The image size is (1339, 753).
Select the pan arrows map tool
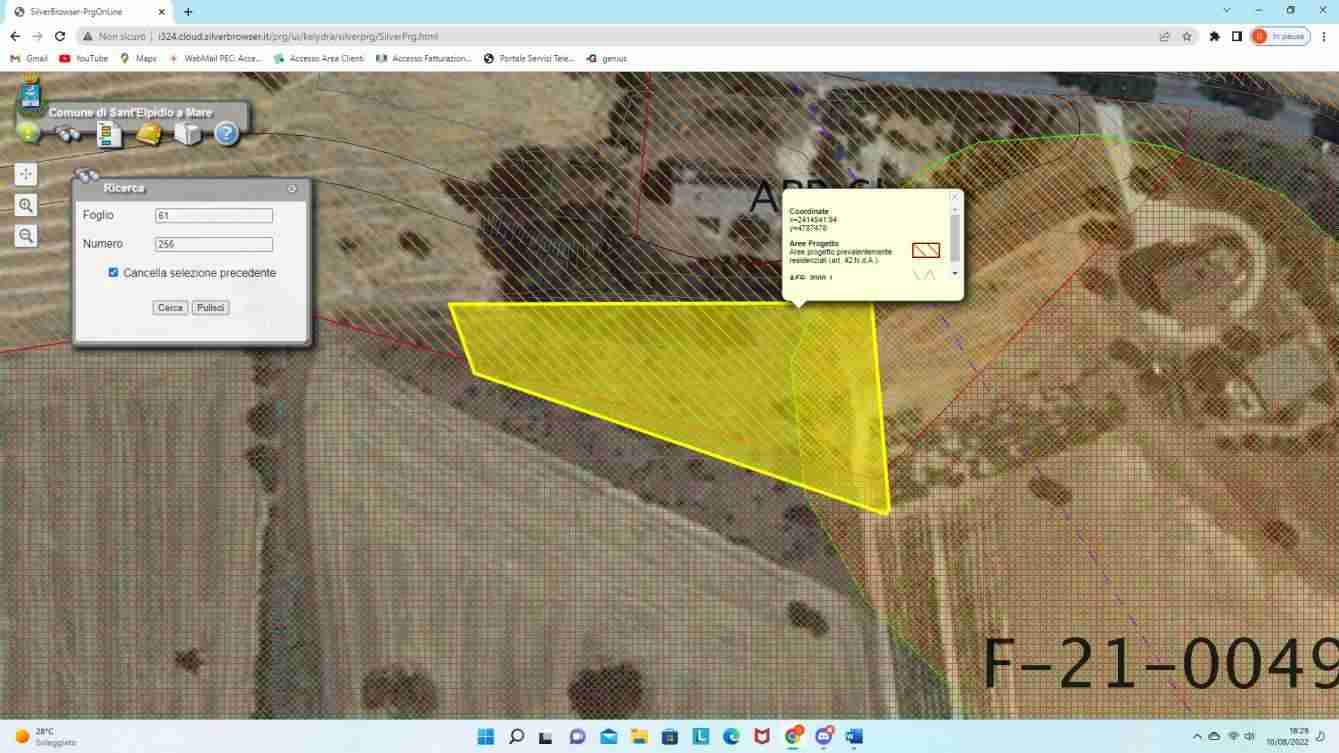[26, 174]
